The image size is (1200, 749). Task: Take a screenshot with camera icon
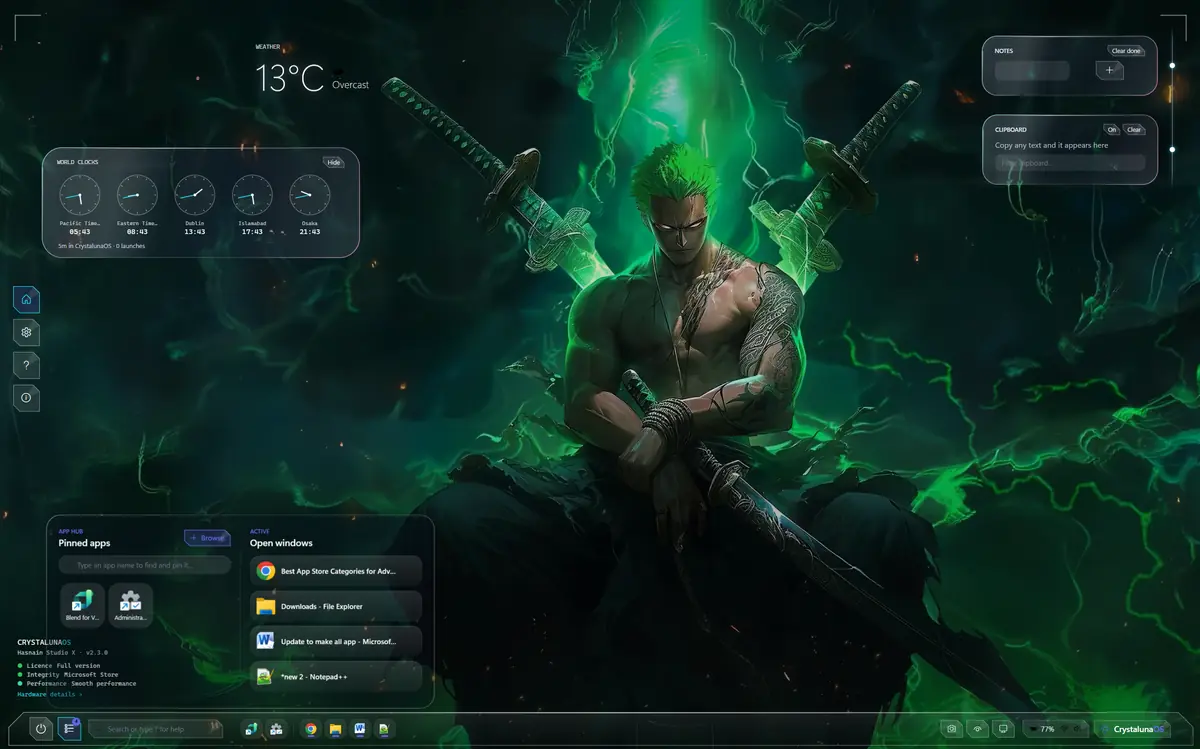[x=952, y=729]
